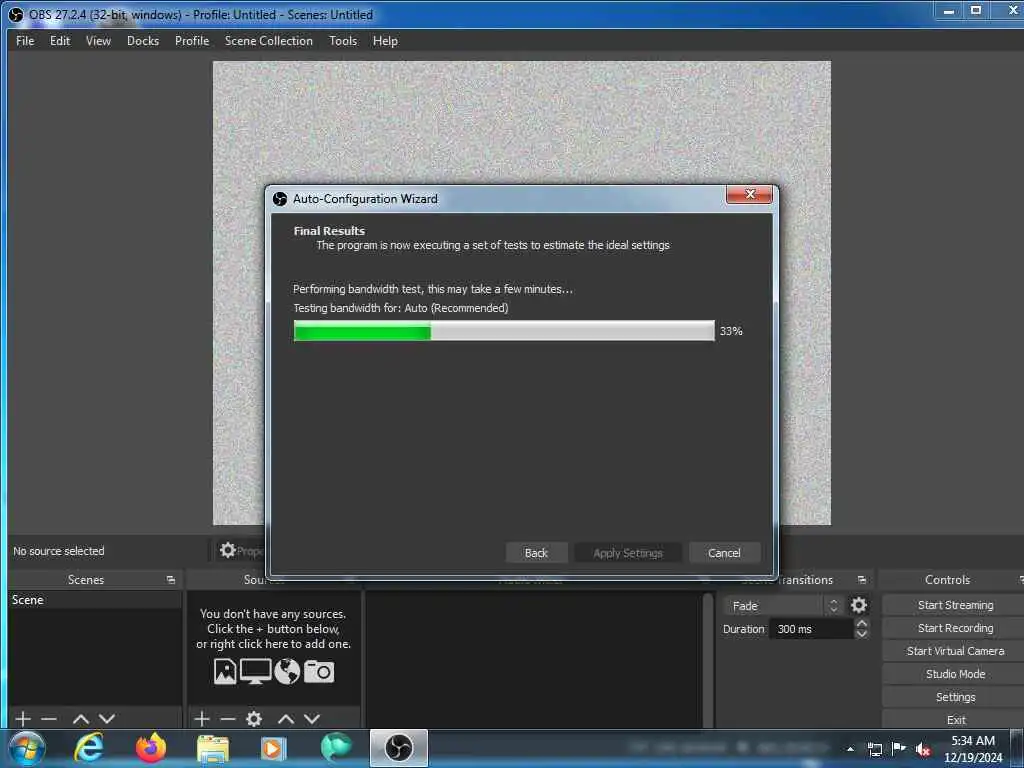The width and height of the screenshot is (1024, 768).
Task: Open the Help menu
Action: (x=385, y=40)
